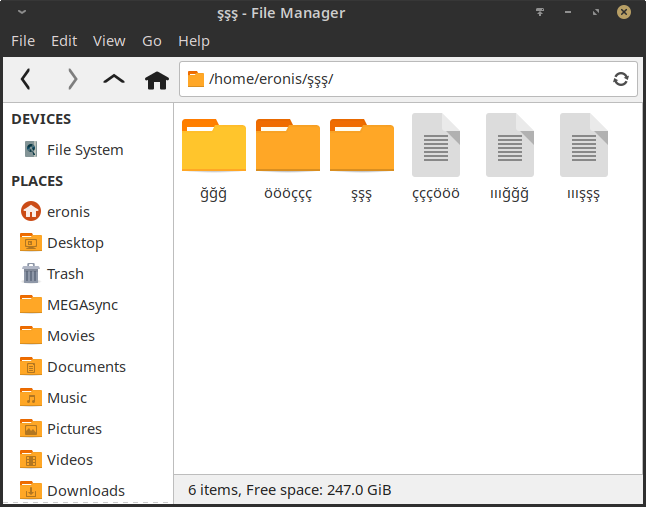Screen dimensions: 646x507
Task: Click the Desktop folder icon in sidebar
Action: [x=31, y=242]
